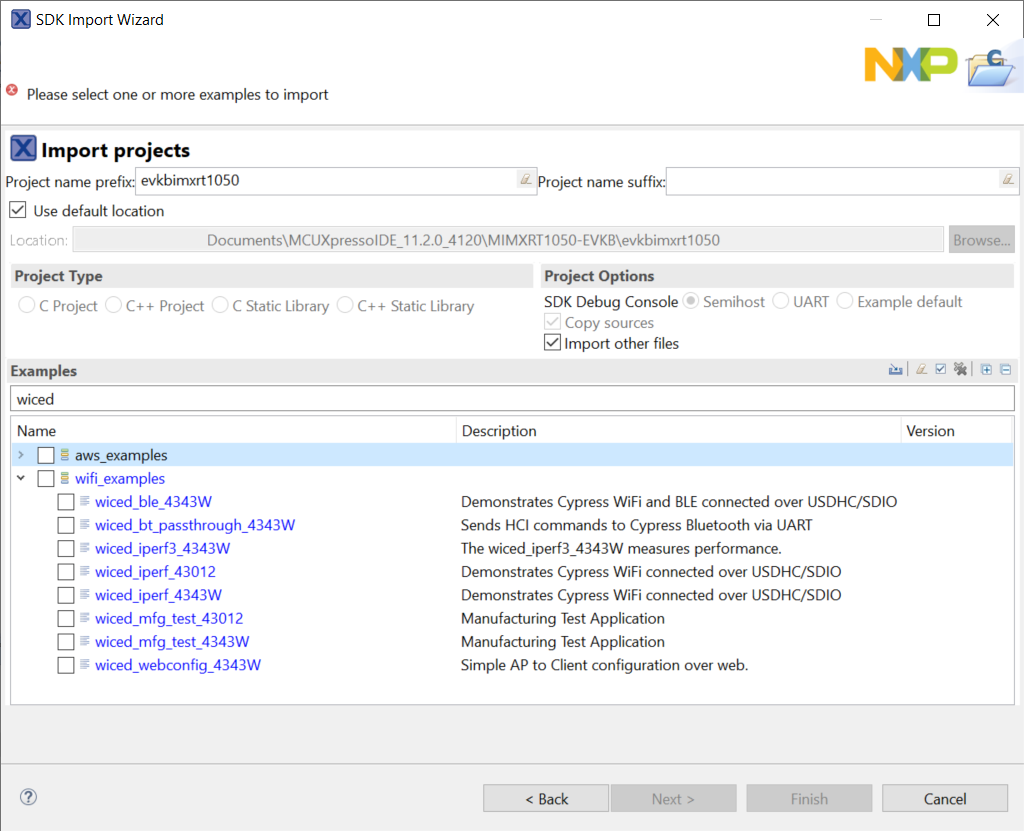Open help via the question mark icon
The width and height of the screenshot is (1024, 831).
coord(28,797)
